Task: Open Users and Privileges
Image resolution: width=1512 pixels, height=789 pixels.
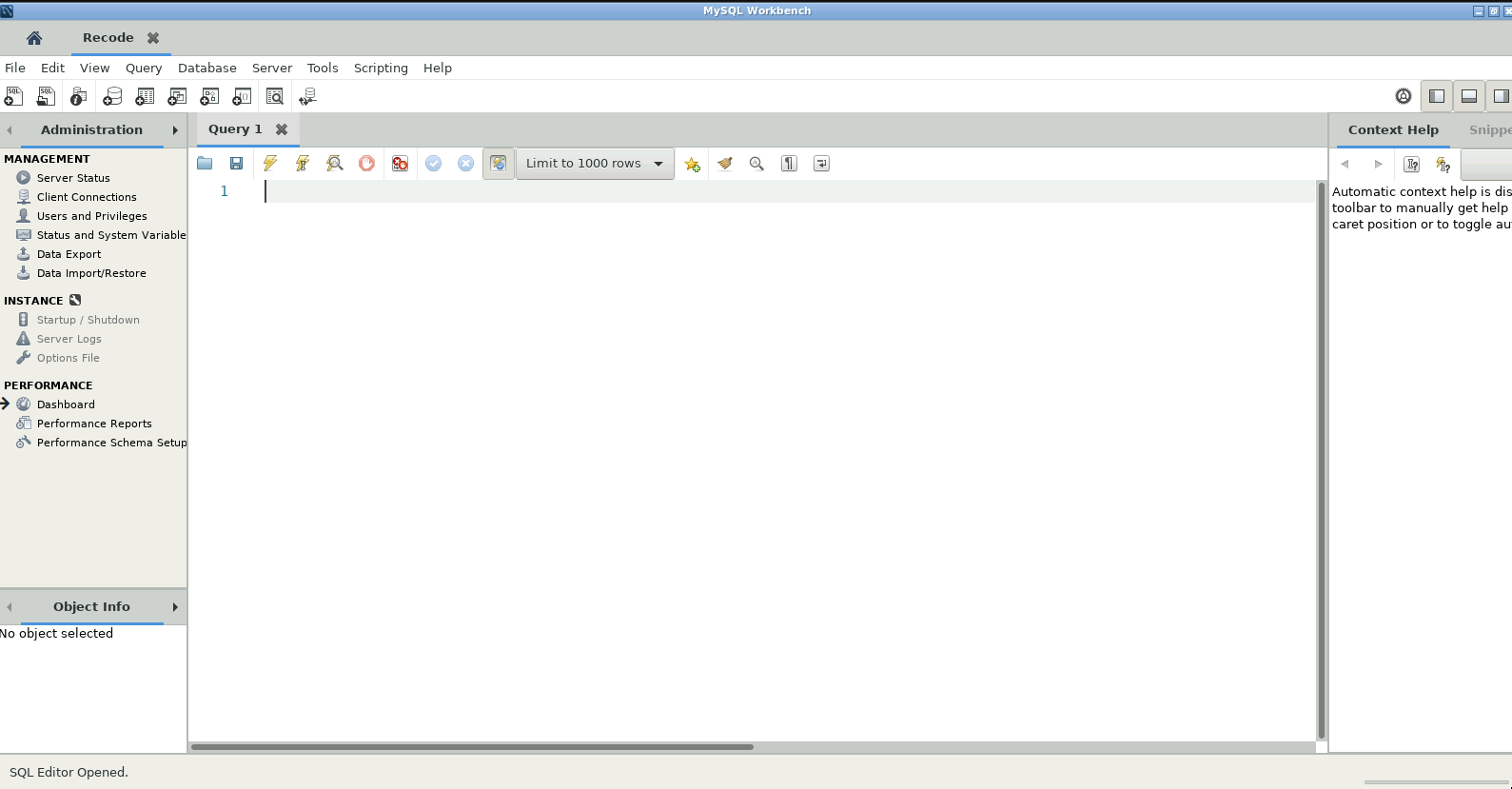Action: click(x=91, y=216)
